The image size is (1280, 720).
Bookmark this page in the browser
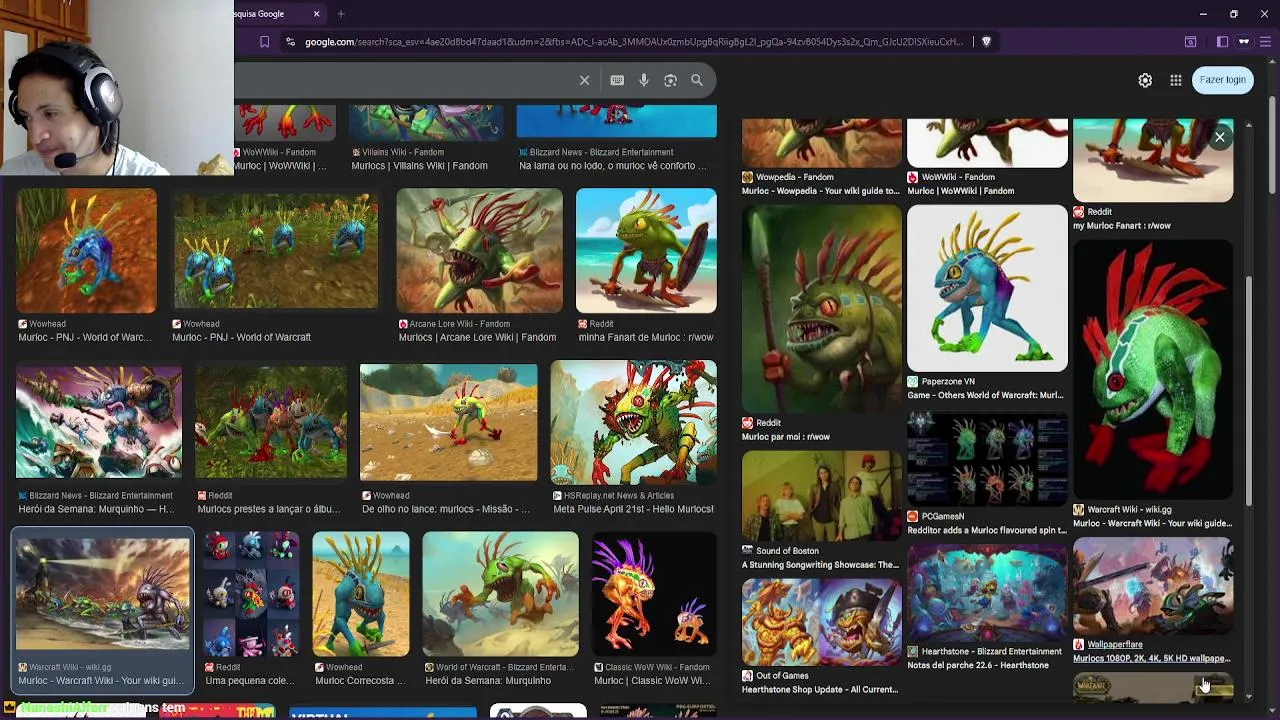(x=264, y=42)
